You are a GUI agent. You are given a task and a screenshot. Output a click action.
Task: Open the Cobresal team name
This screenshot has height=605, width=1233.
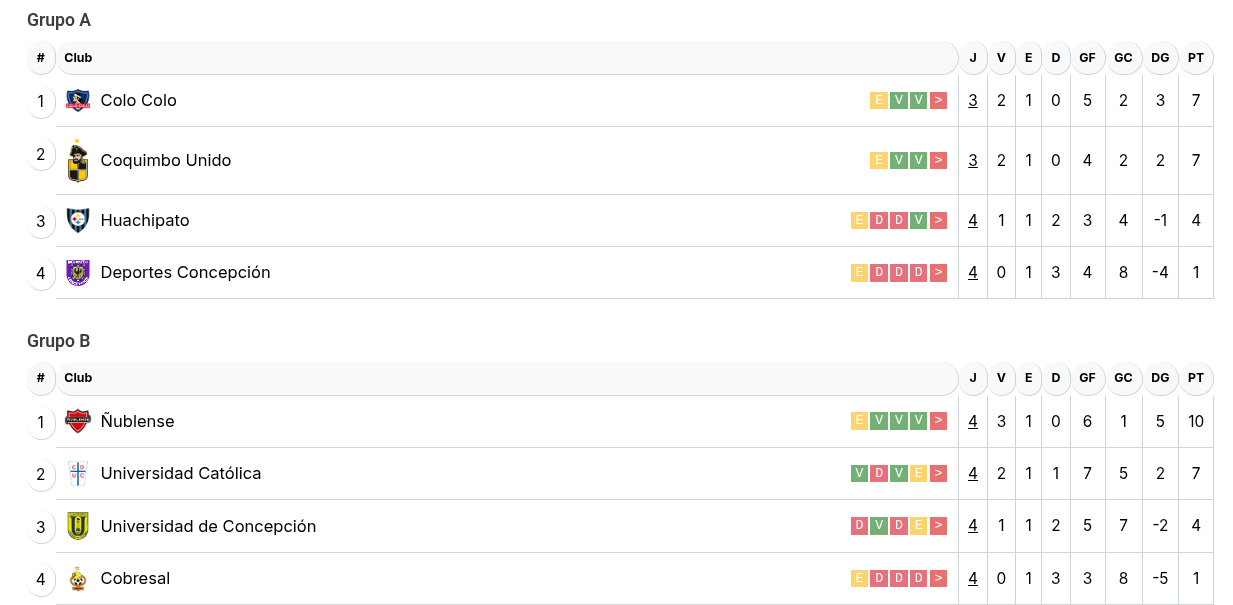(x=136, y=578)
